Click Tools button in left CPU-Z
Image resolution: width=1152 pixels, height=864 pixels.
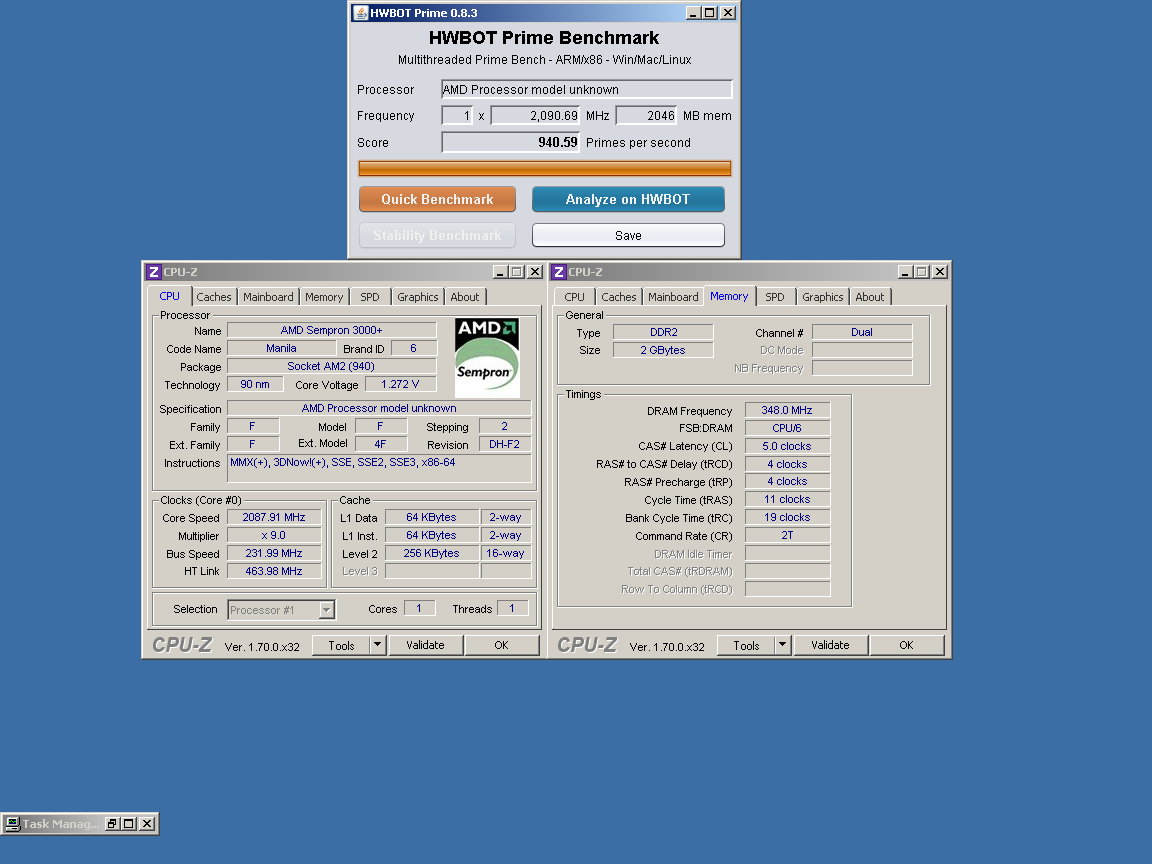pos(341,645)
